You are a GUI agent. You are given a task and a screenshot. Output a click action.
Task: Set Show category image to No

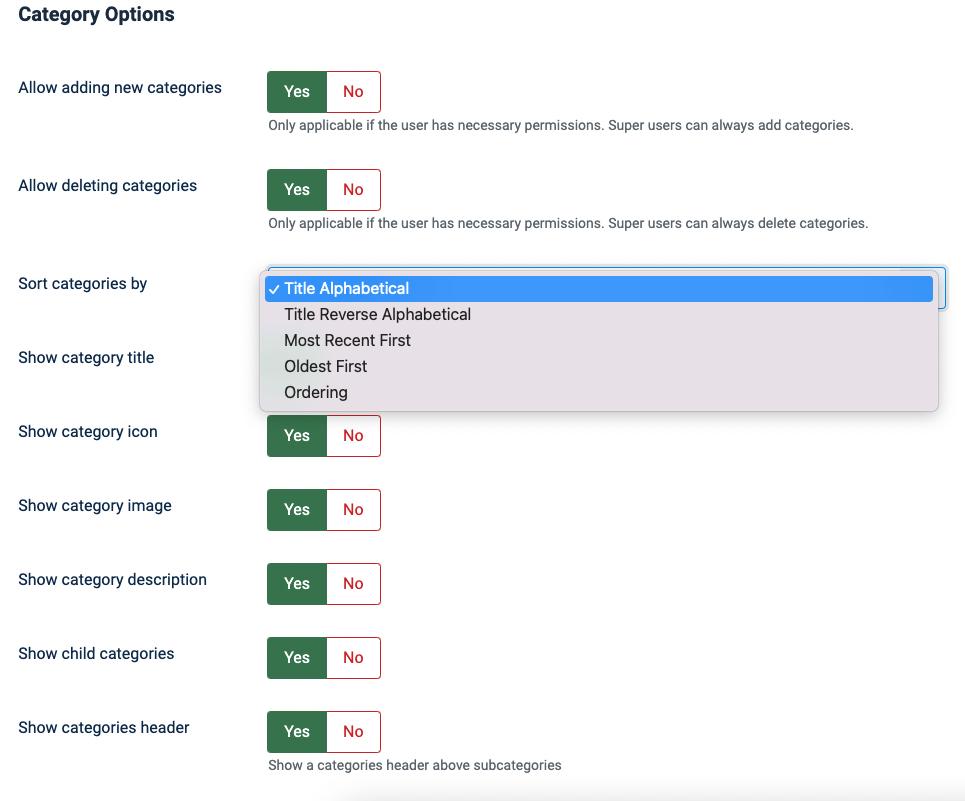click(353, 509)
